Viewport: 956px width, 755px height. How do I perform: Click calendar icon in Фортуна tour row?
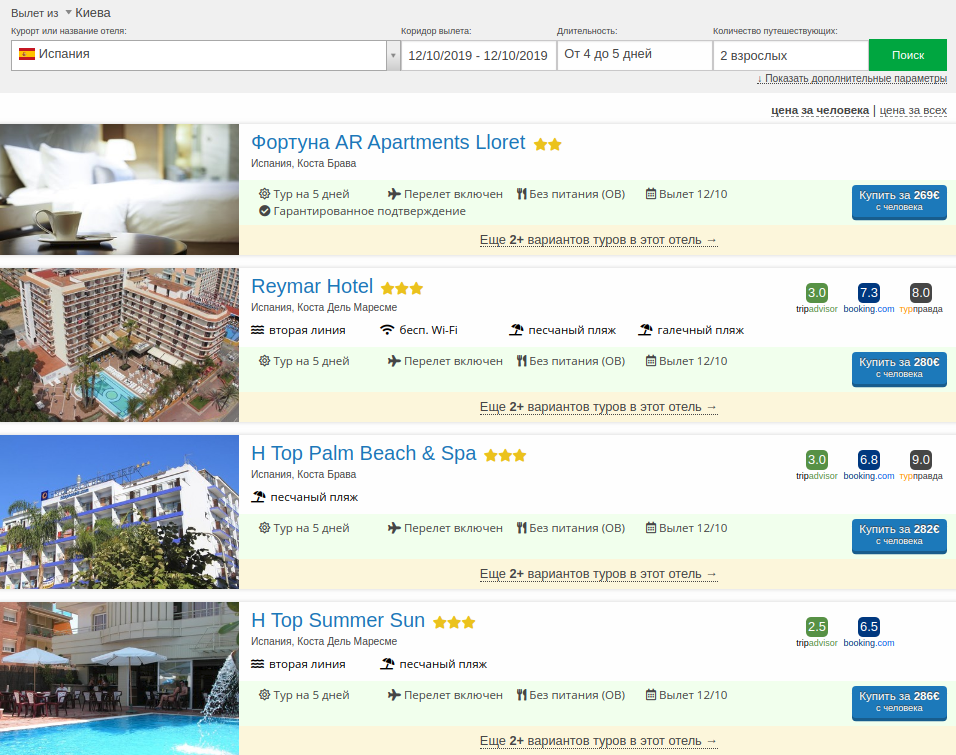651,194
